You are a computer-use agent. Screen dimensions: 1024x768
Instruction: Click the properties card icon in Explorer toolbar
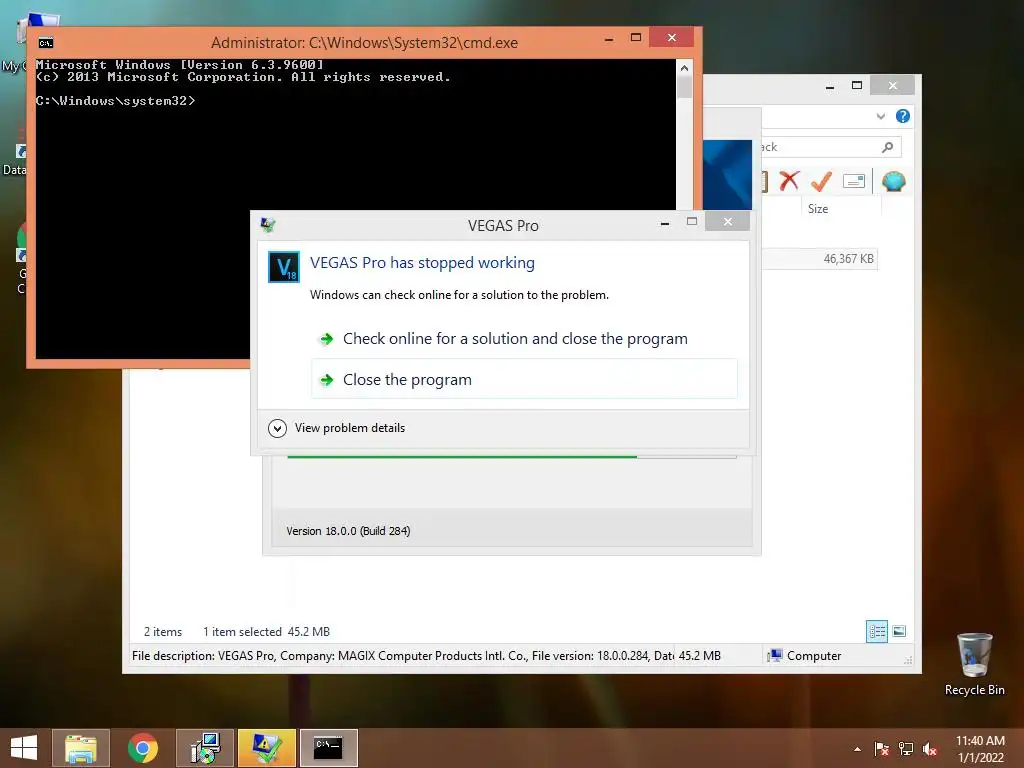click(854, 181)
